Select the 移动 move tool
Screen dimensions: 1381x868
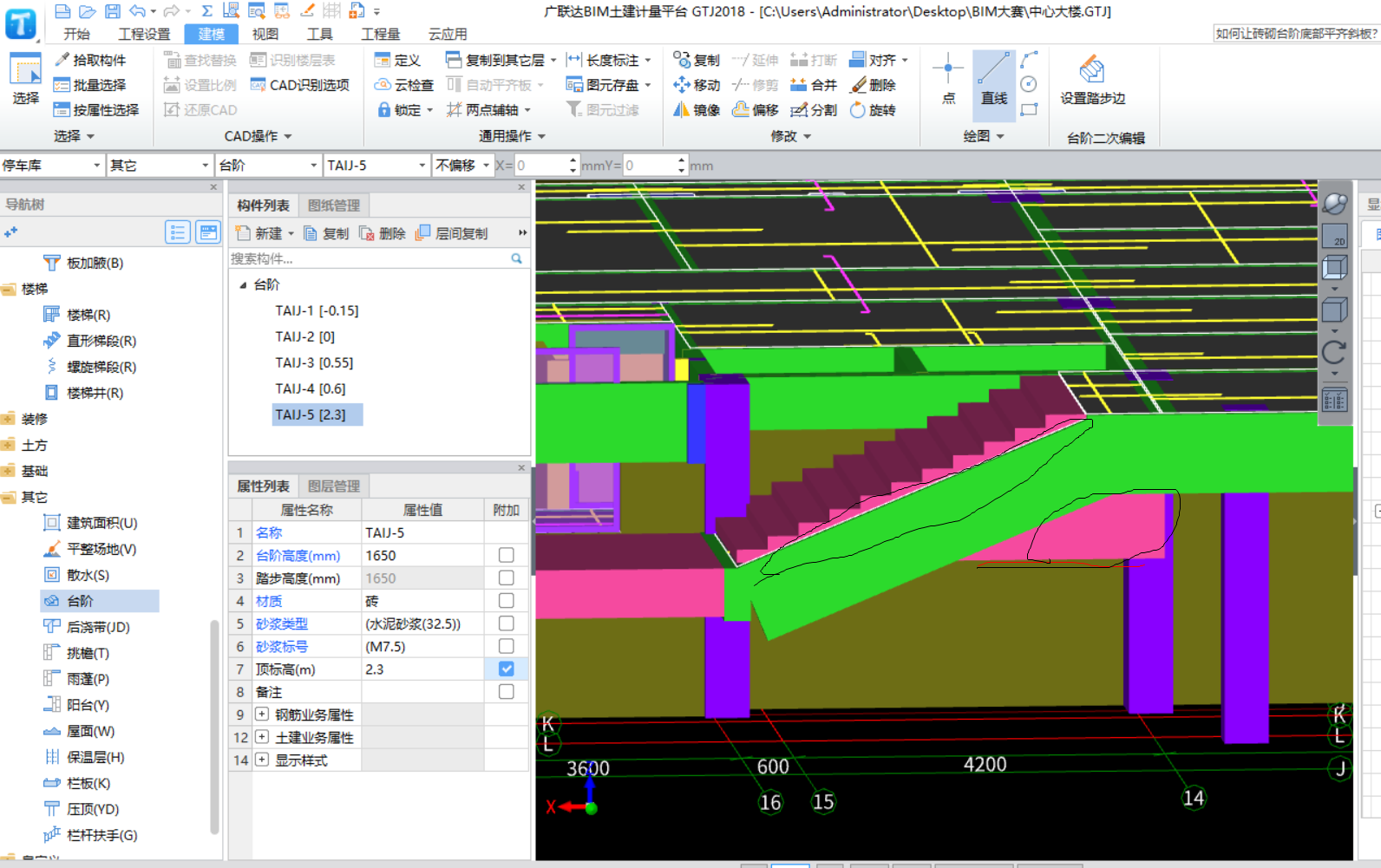point(697,85)
